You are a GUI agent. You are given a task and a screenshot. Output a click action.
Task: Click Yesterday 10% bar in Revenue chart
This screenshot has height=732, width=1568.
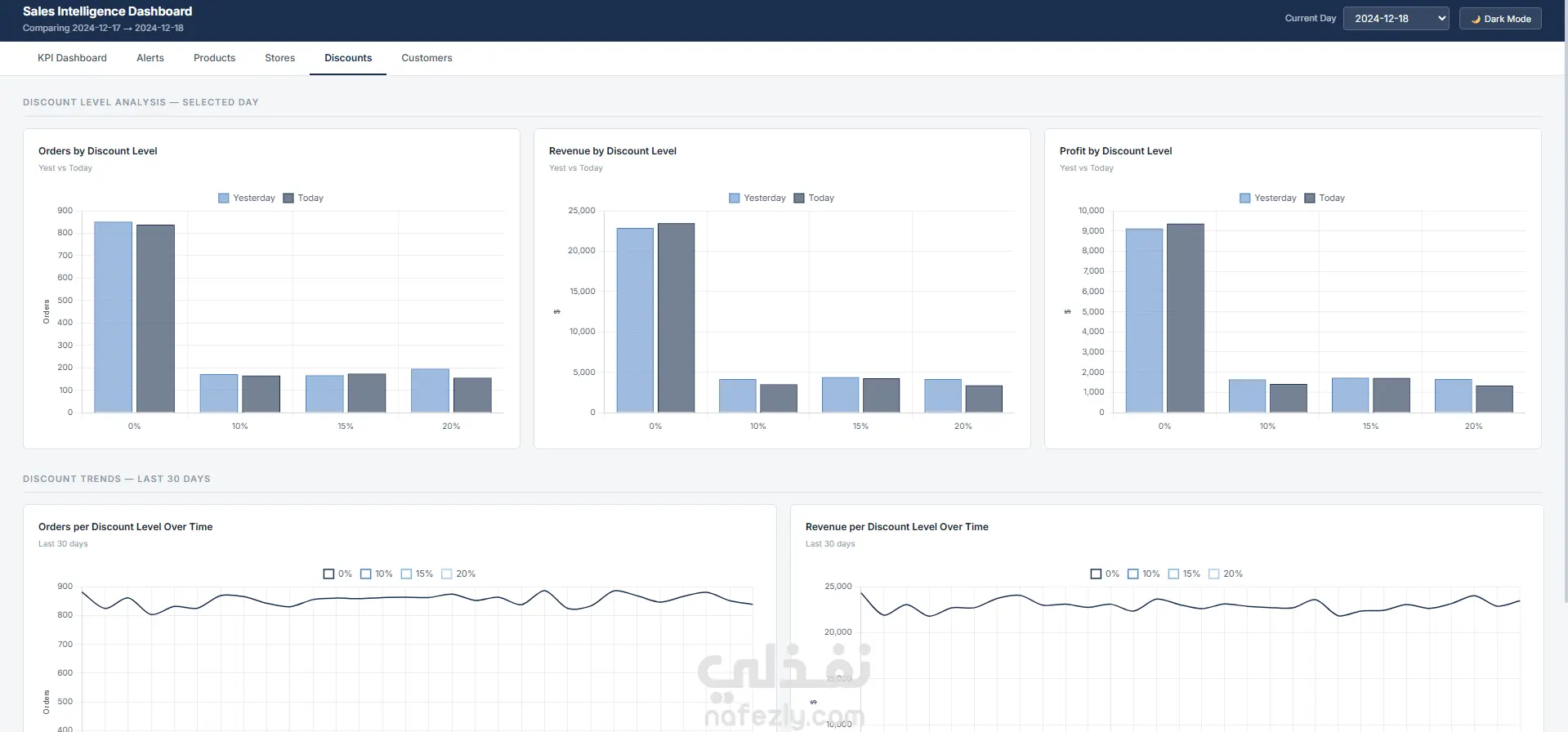pos(738,395)
